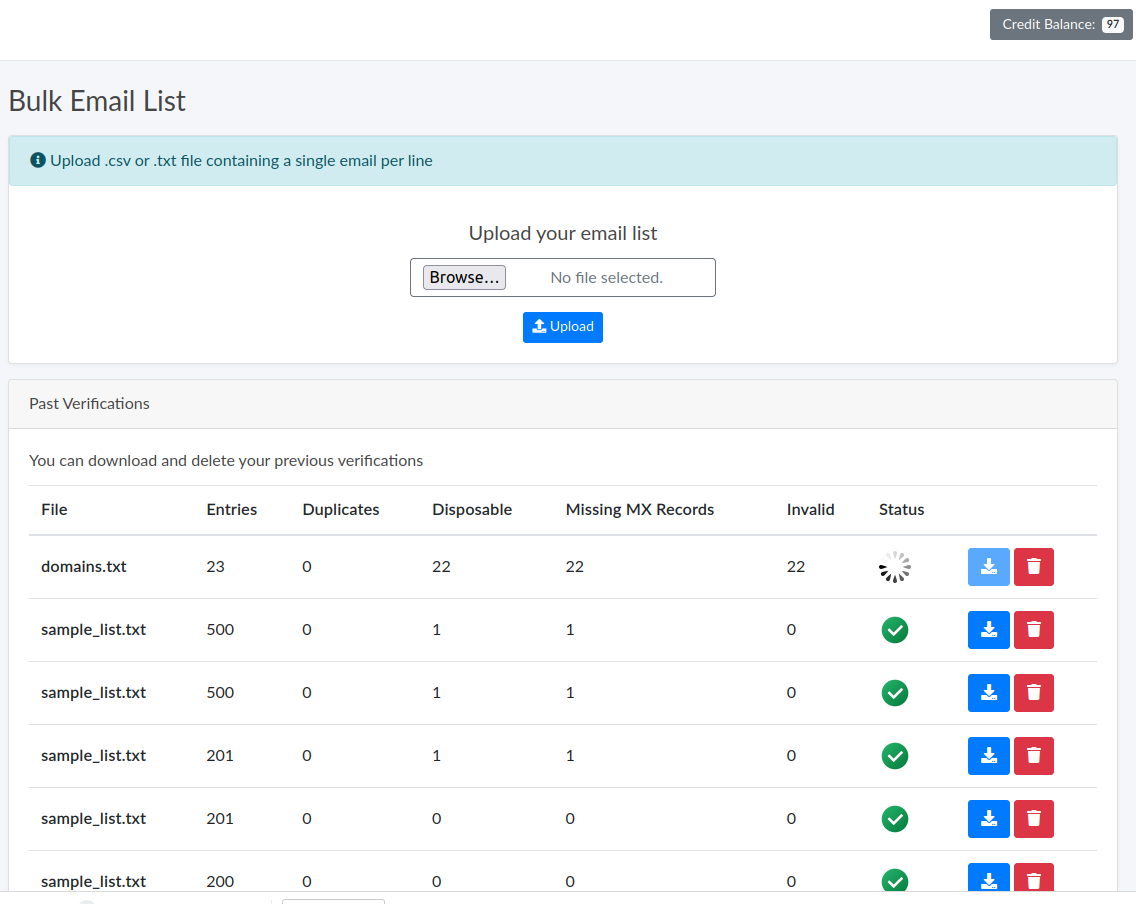Click the 'File' column header

coord(54,509)
